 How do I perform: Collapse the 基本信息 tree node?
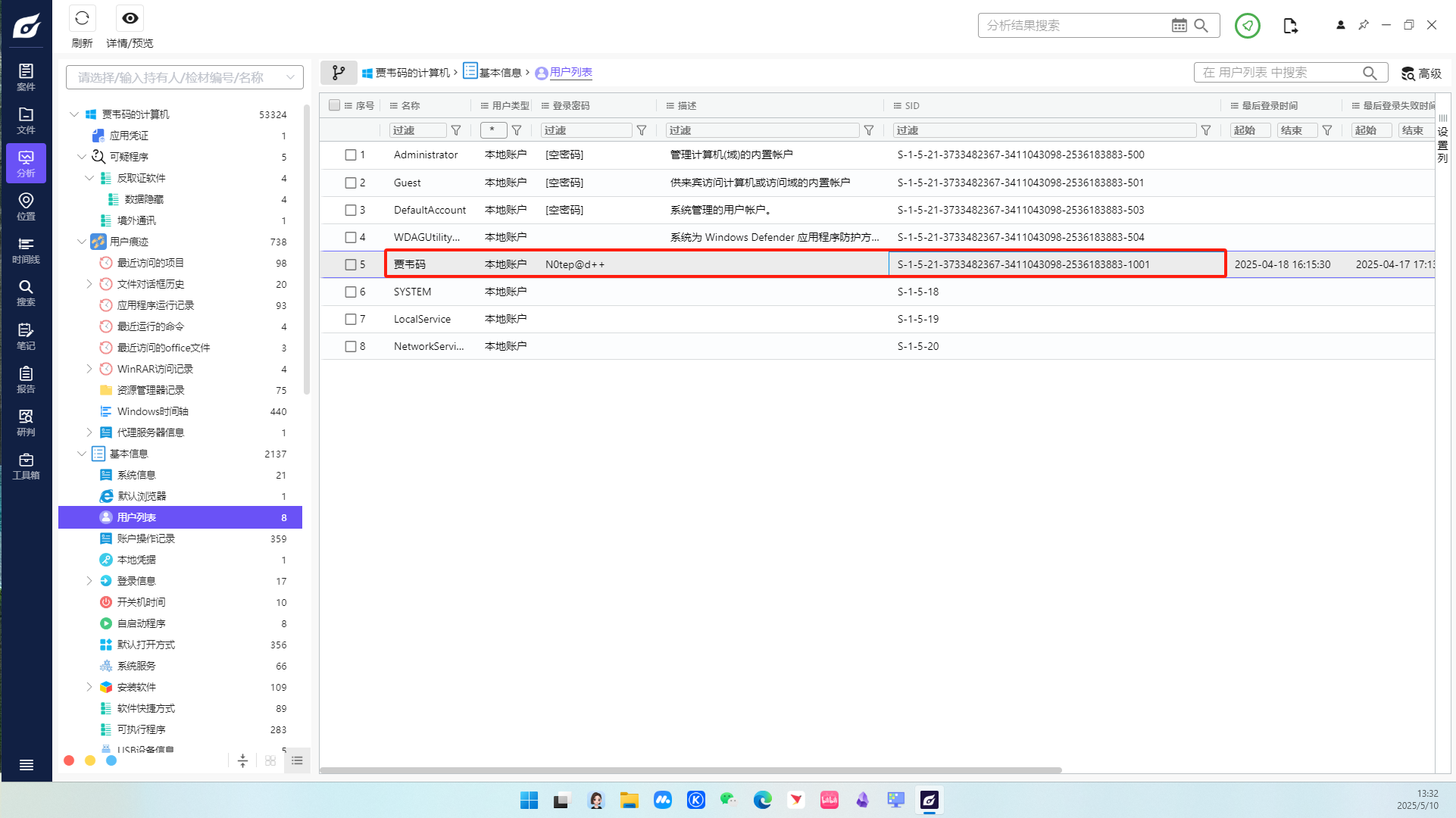[82, 454]
